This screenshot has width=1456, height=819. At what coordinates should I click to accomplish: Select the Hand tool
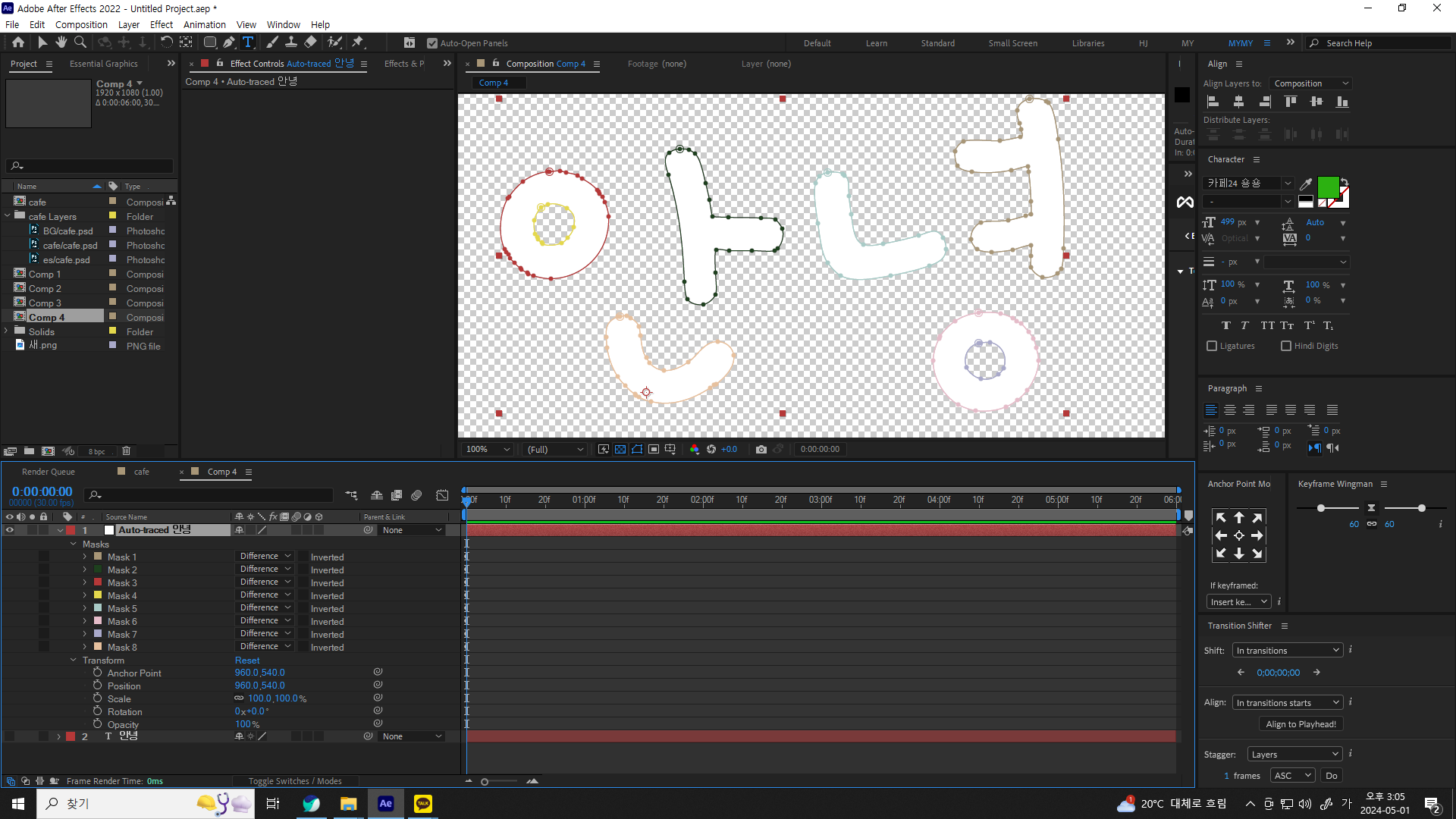coord(61,42)
